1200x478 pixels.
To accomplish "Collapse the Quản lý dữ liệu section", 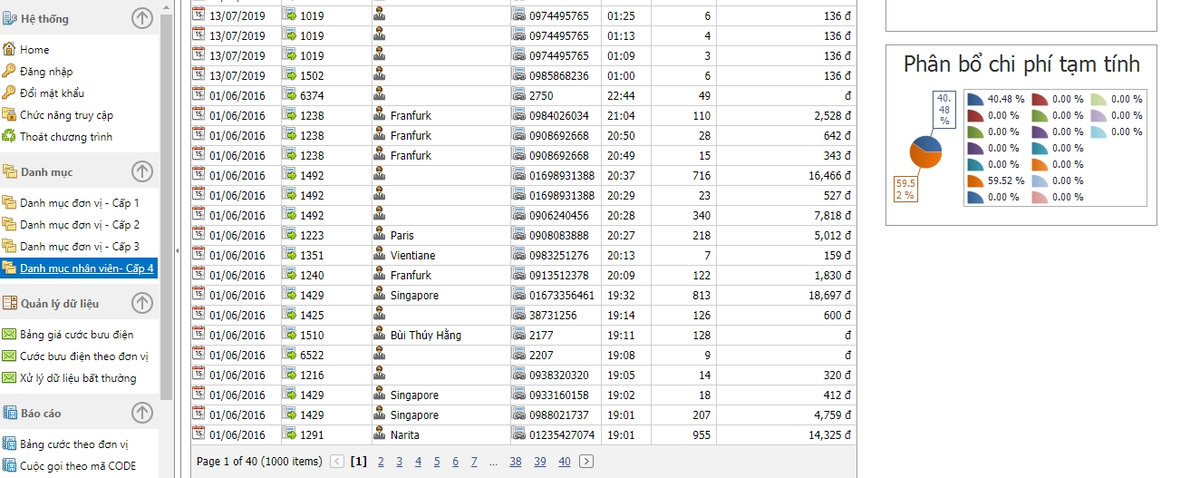I will point(143,303).
